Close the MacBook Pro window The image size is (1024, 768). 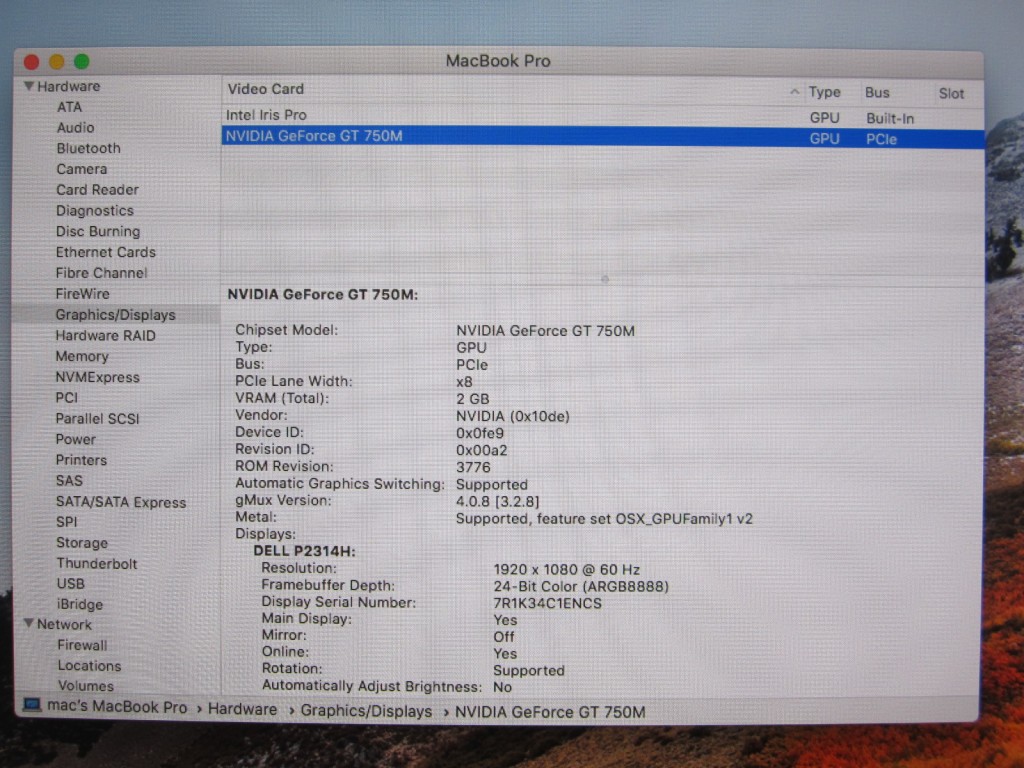[31, 62]
